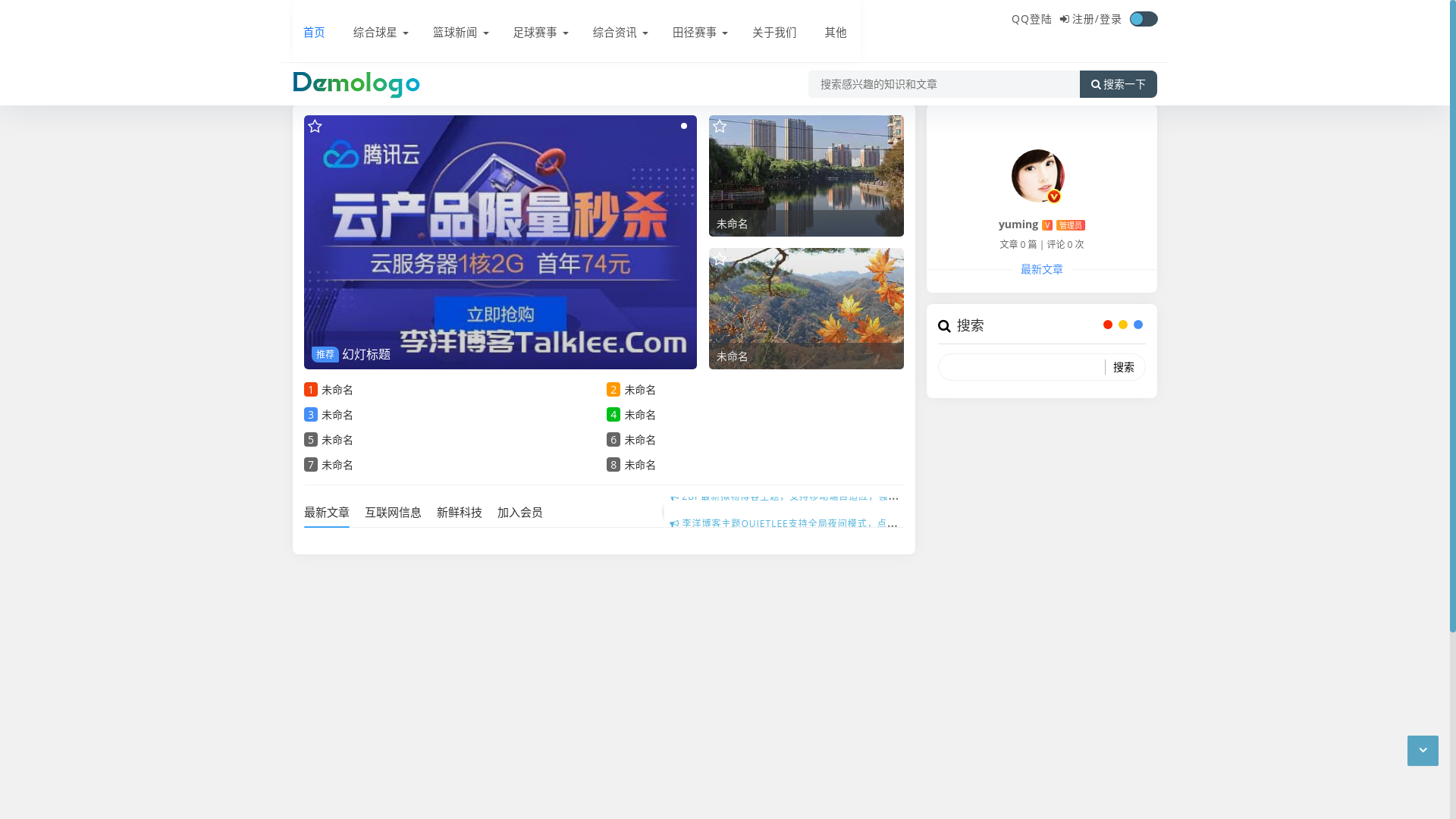Click the scroll-down chevron button

pos(1423,751)
